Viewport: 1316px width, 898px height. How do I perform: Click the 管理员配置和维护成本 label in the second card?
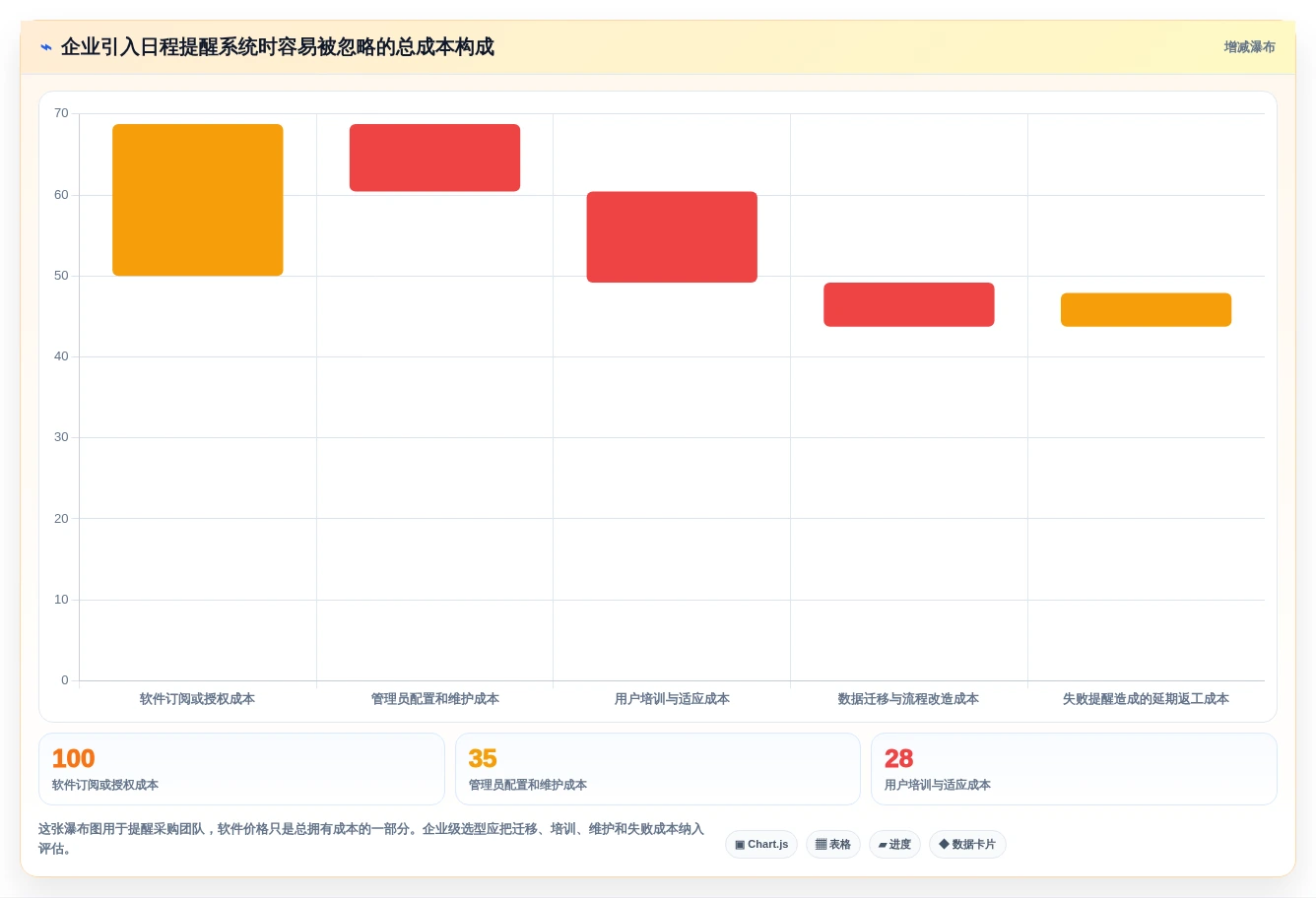pyautogui.click(x=528, y=785)
